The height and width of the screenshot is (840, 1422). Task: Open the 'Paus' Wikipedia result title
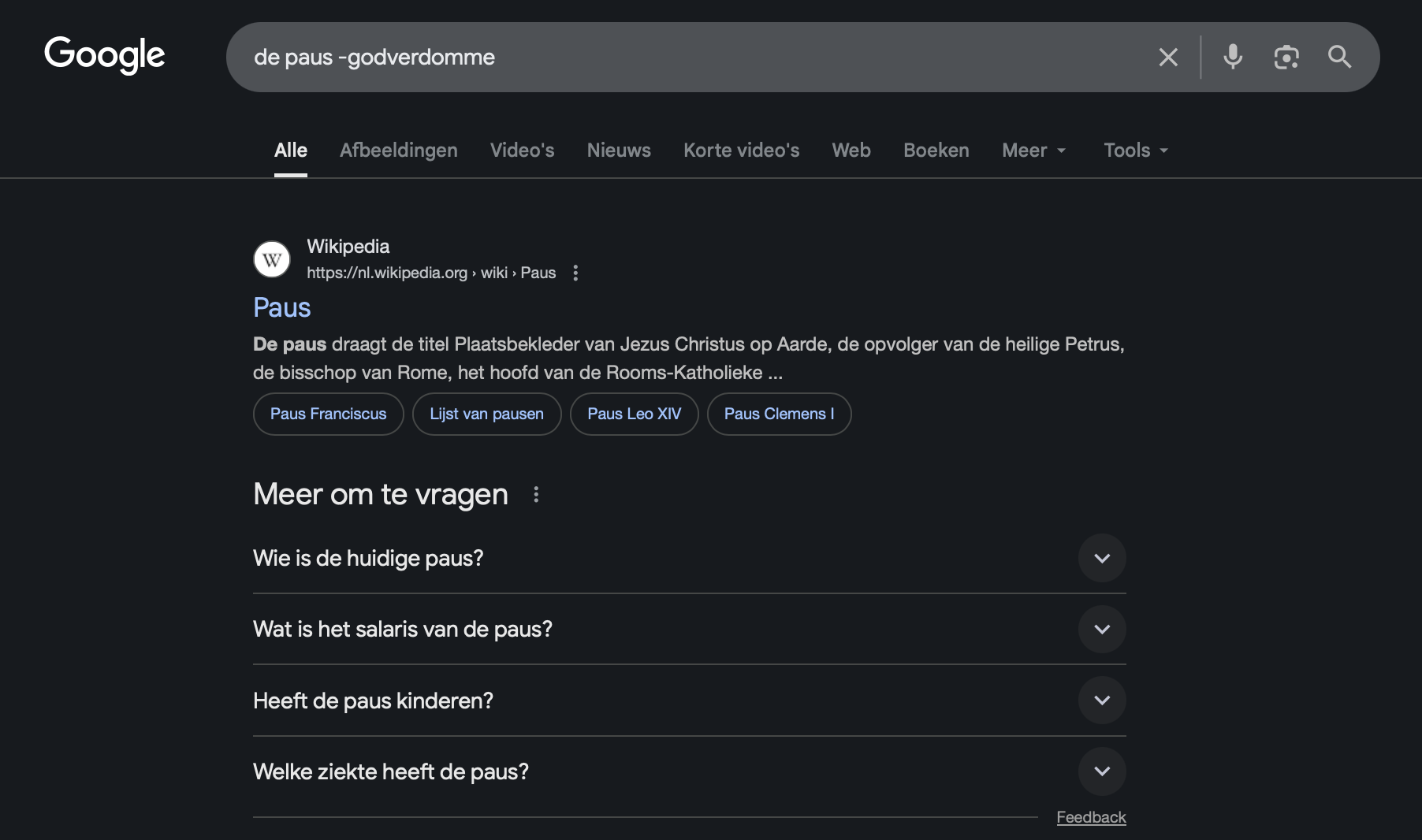[281, 307]
